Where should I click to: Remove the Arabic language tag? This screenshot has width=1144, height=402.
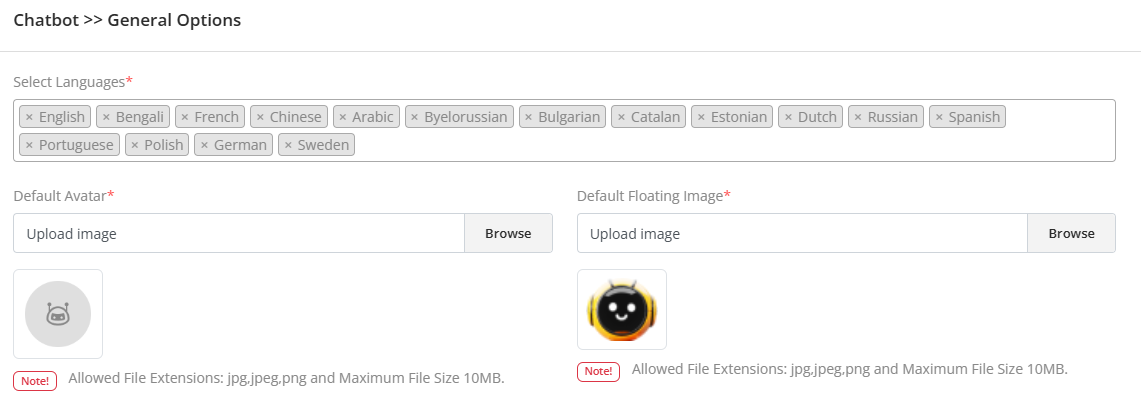[342, 117]
